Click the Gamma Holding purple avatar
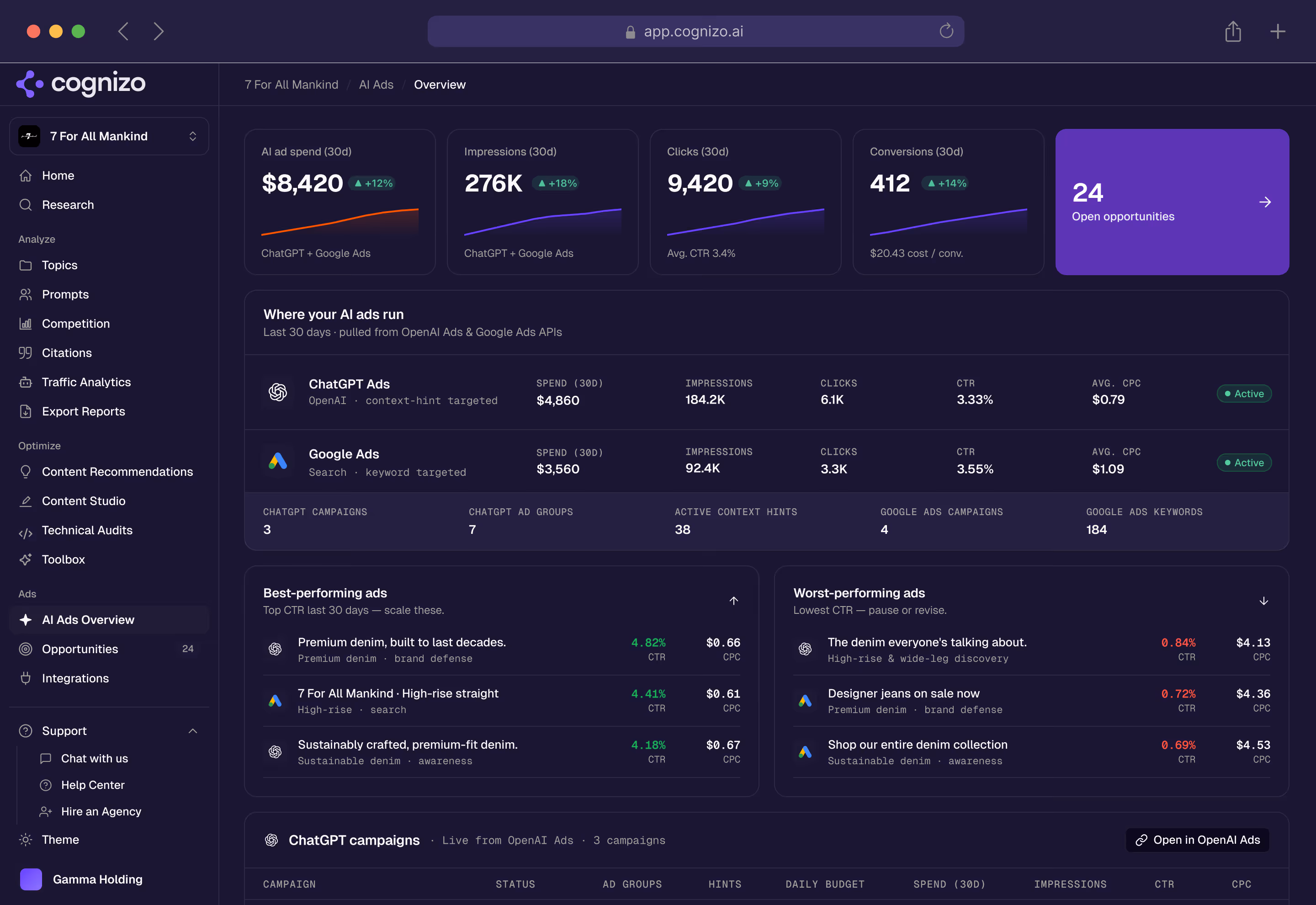The image size is (1316, 905). pos(31,879)
